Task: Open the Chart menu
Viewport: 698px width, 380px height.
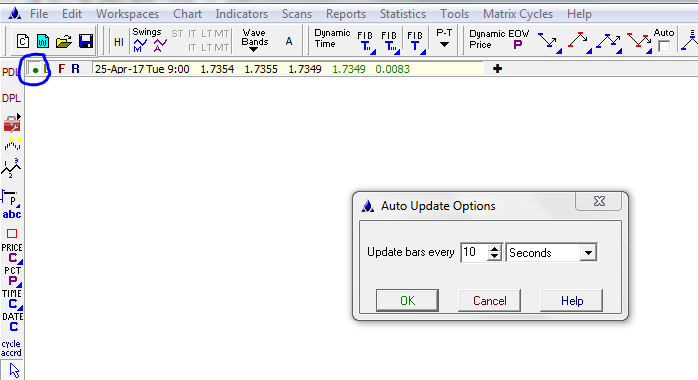Action: coord(187,14)
